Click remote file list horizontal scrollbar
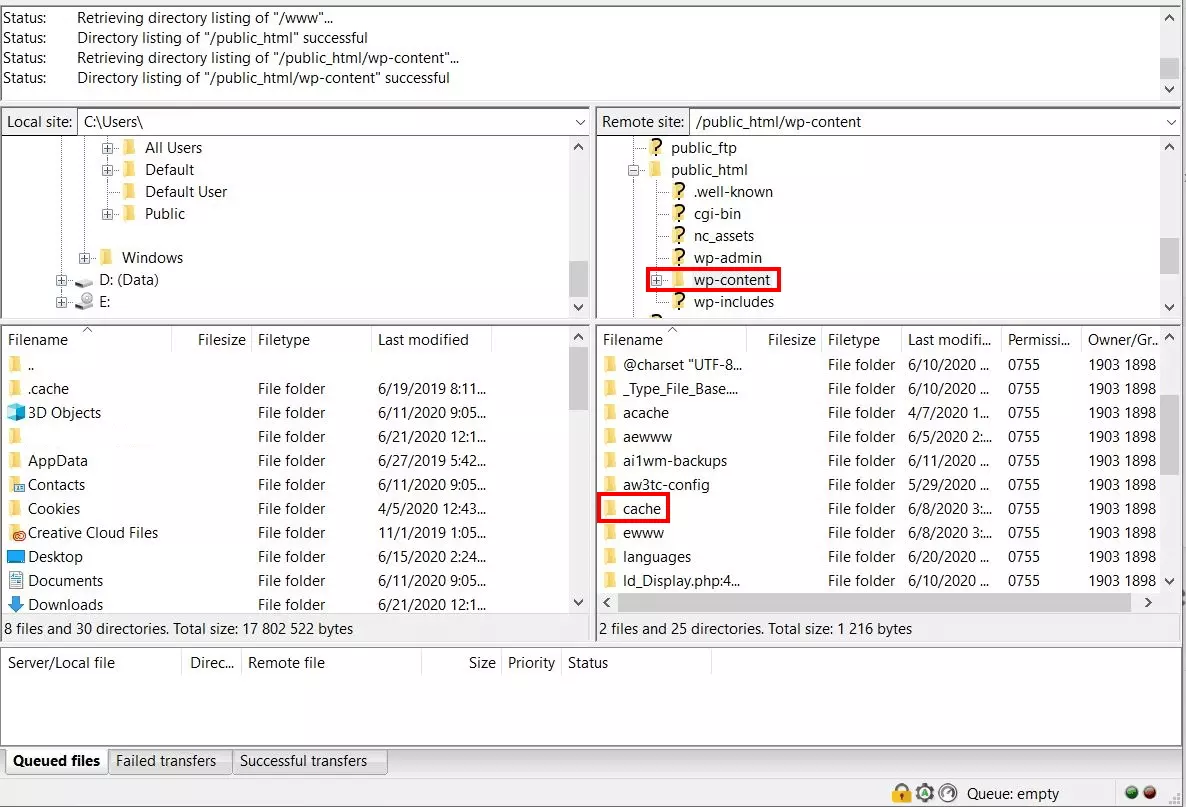The height and width of the screenshot is (807, 1186). (x=874, y=602)
